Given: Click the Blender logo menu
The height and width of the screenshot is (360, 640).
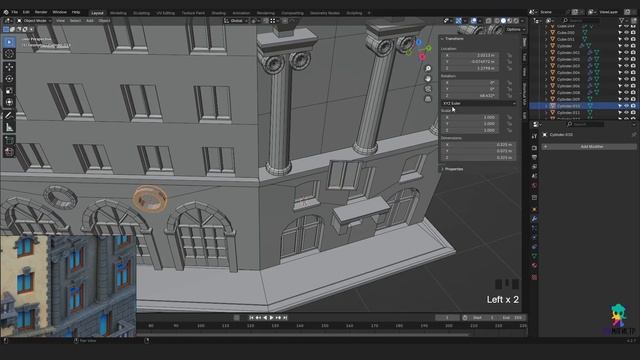Looking at the screenshot, I should point(6,12).
